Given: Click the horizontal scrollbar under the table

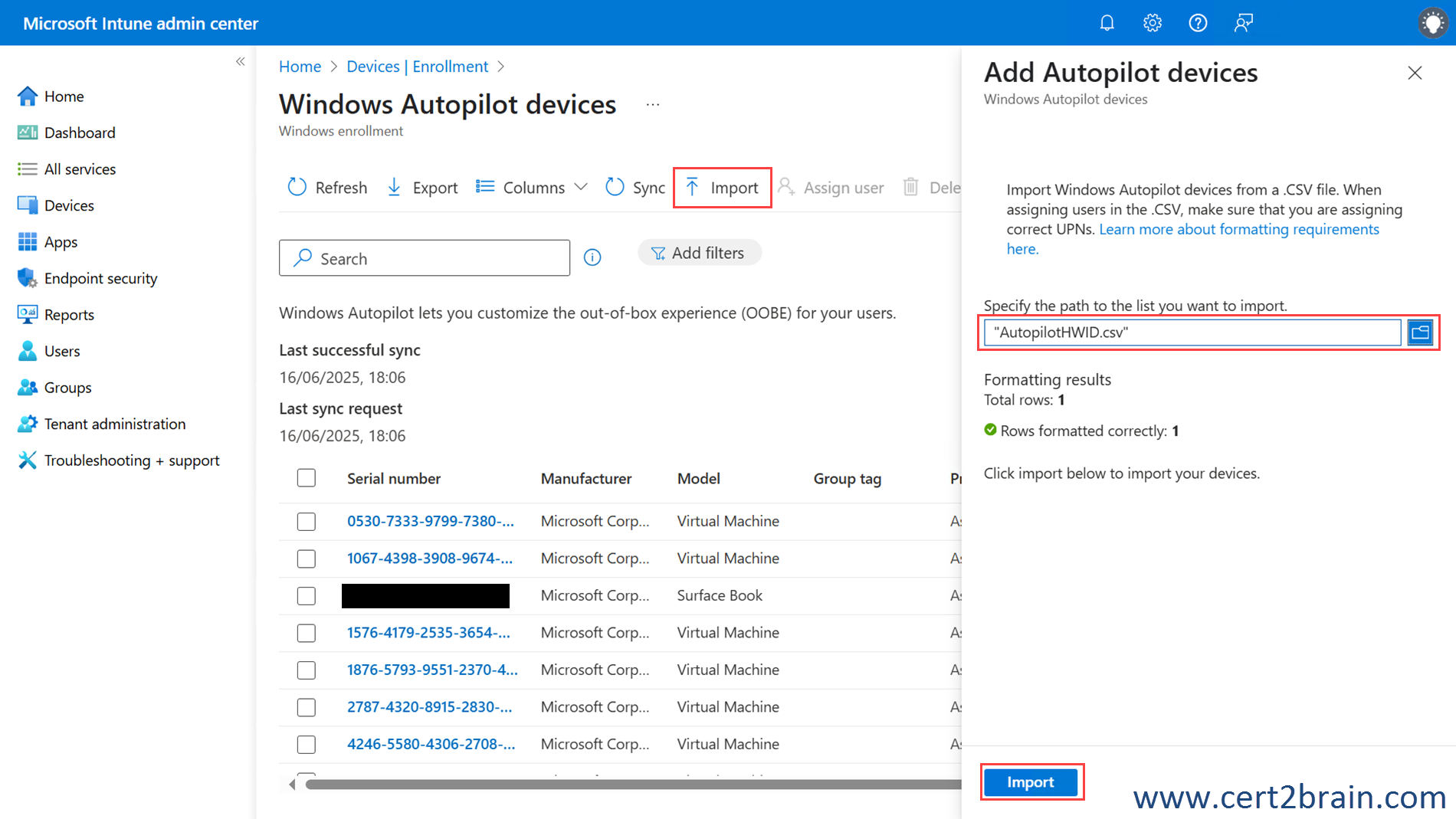Looking at the screenshot, I should point(633,785).
